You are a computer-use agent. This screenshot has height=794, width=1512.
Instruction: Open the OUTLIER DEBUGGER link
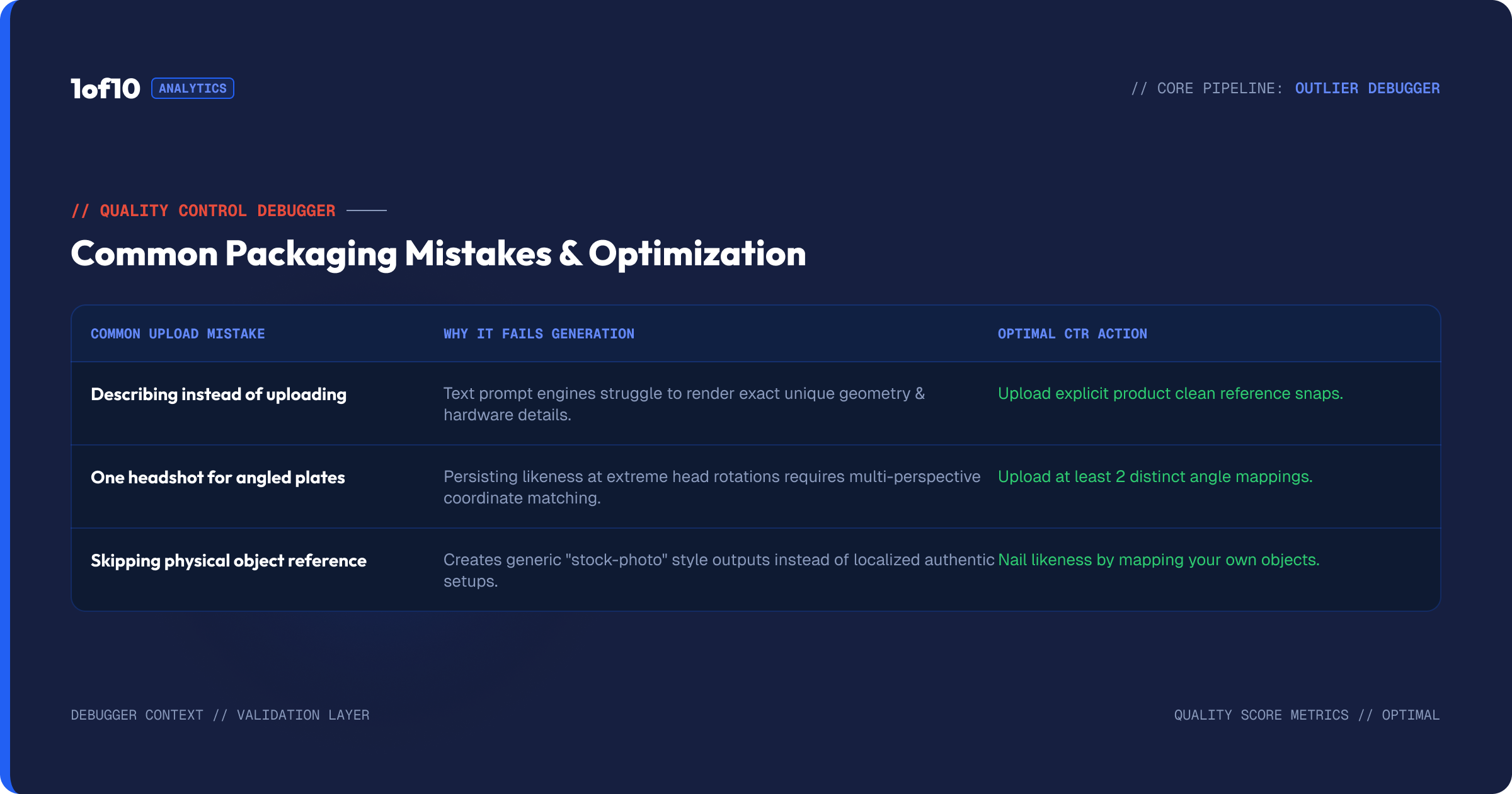pos(1367,88)
